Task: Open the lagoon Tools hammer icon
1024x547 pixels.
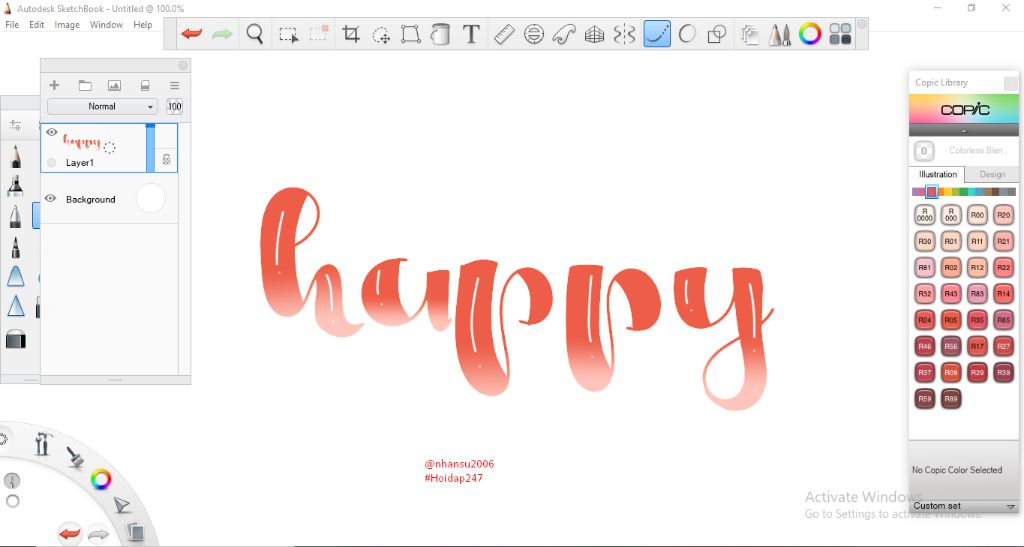Action: [42, 444]
